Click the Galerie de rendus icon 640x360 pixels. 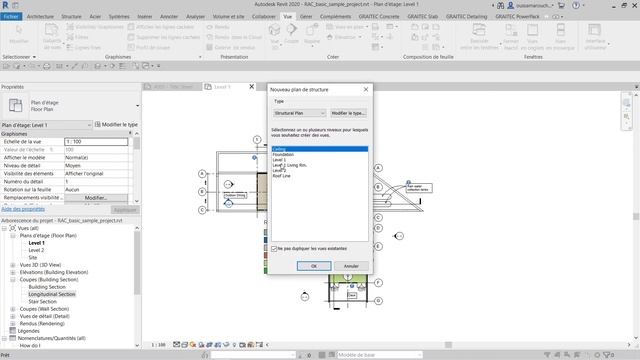209,47
